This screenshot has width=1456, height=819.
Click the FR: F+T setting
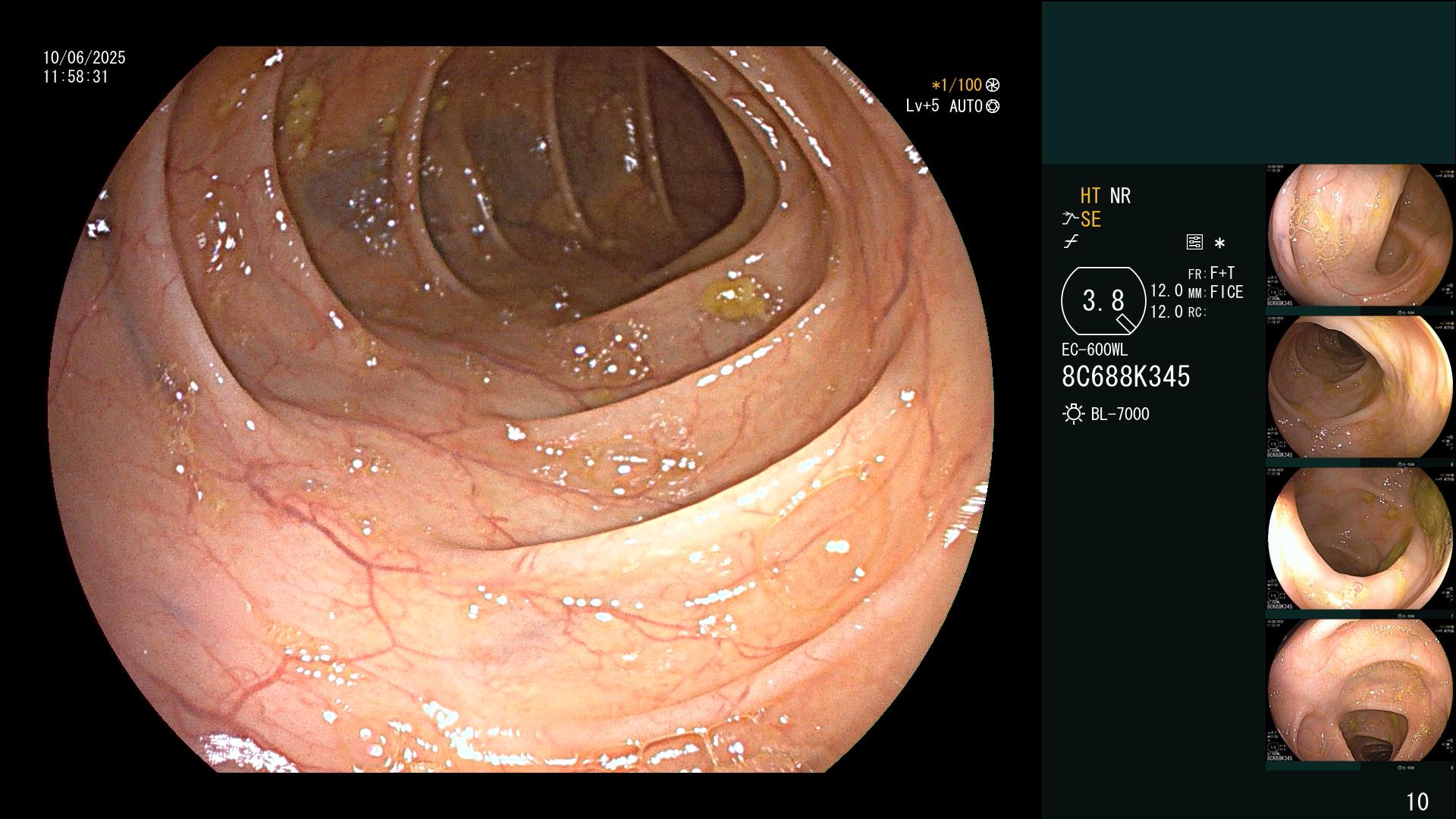[1211, 273]
